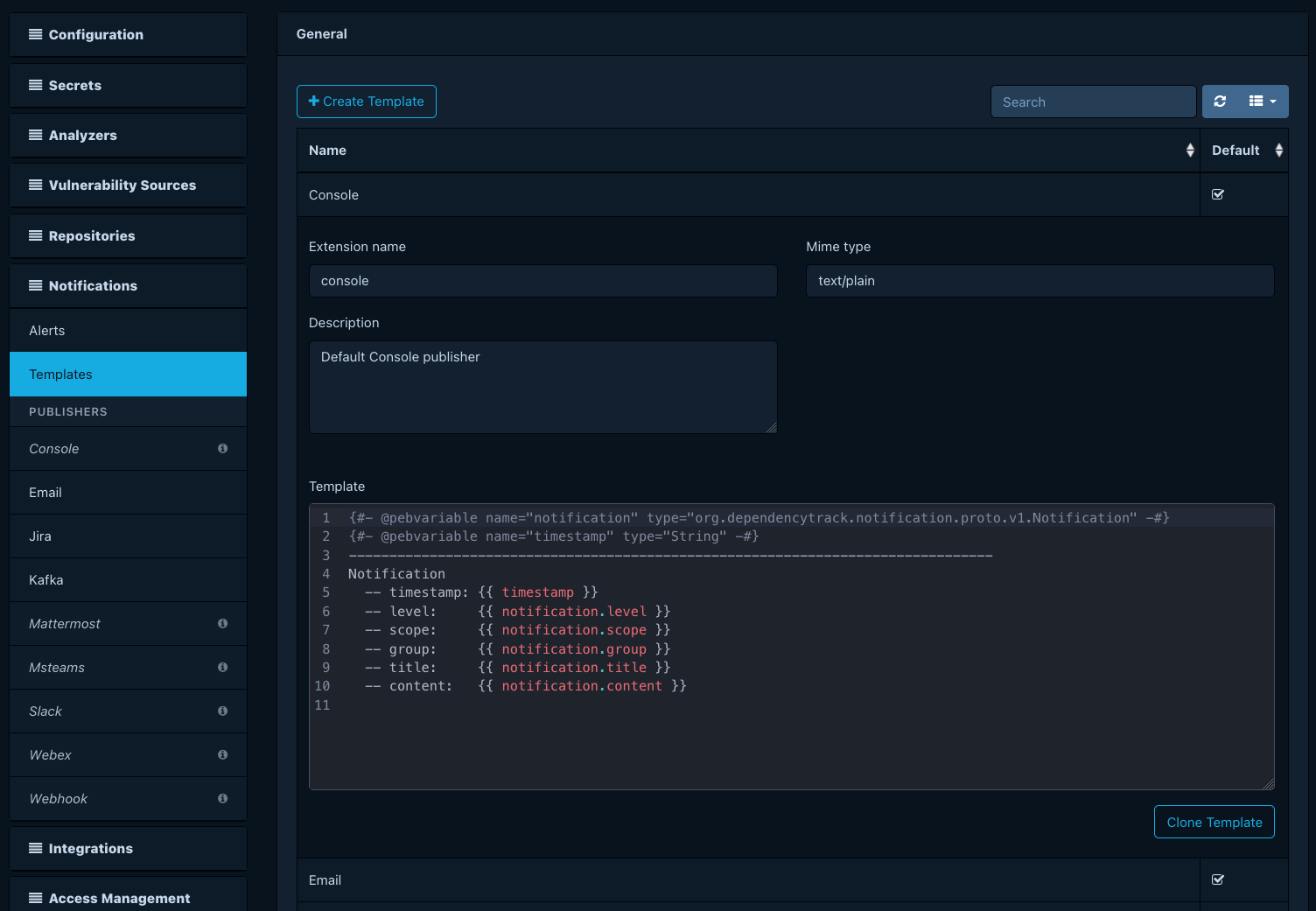Click into the Search field
The height and width of the screenshot is (911, 1316).
[1094, 102]
